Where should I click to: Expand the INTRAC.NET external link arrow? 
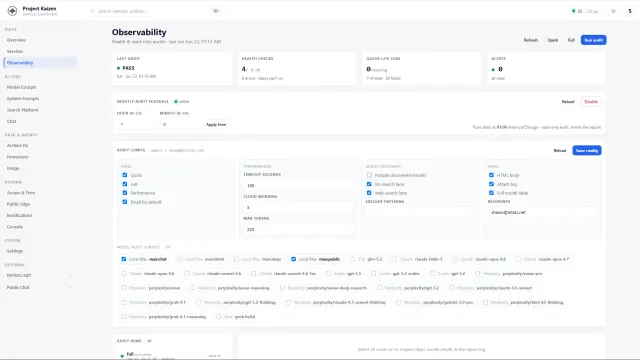tap(72, 276)
